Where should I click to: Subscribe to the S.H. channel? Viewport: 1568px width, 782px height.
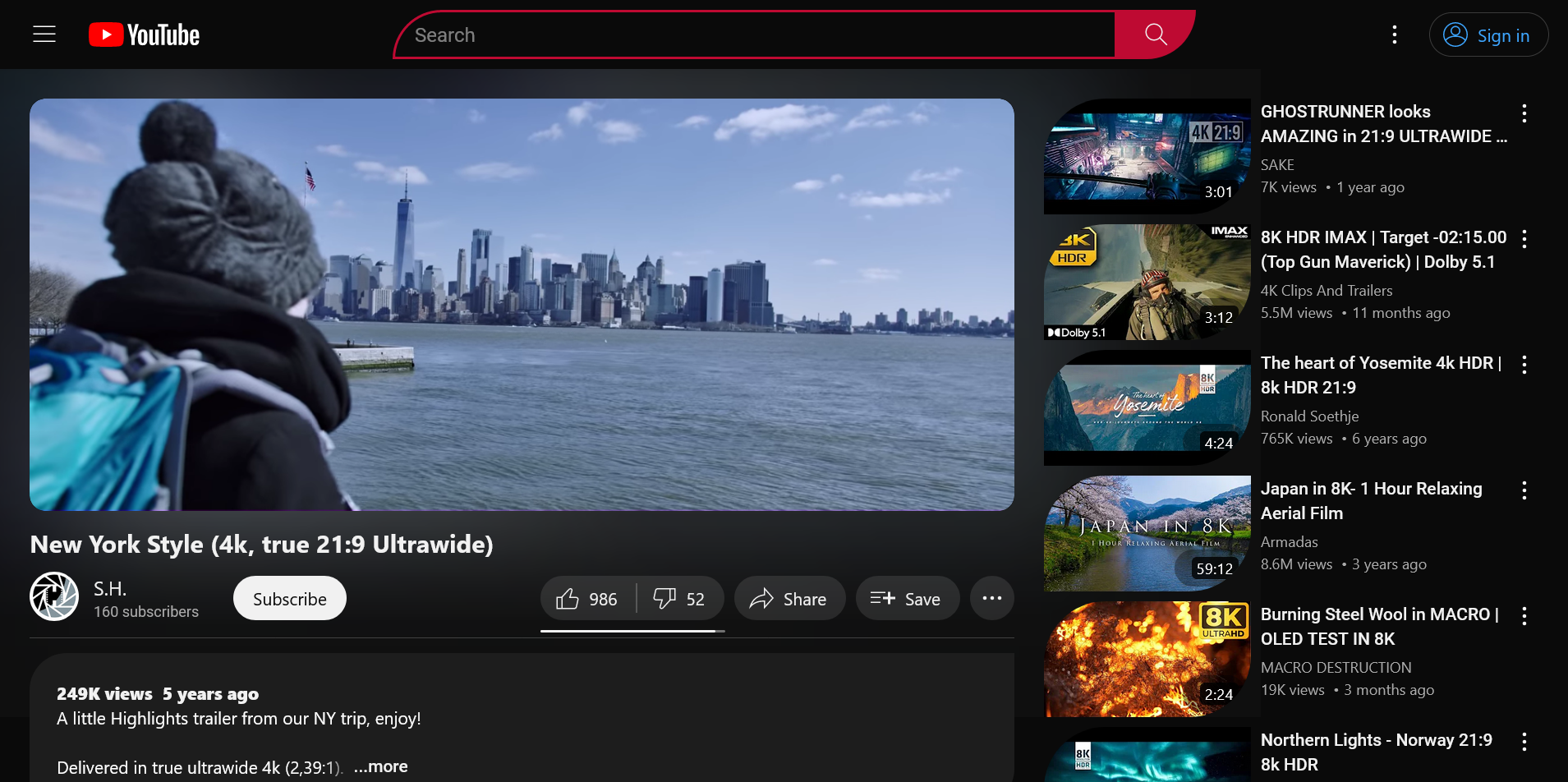(x=289, y=599)
